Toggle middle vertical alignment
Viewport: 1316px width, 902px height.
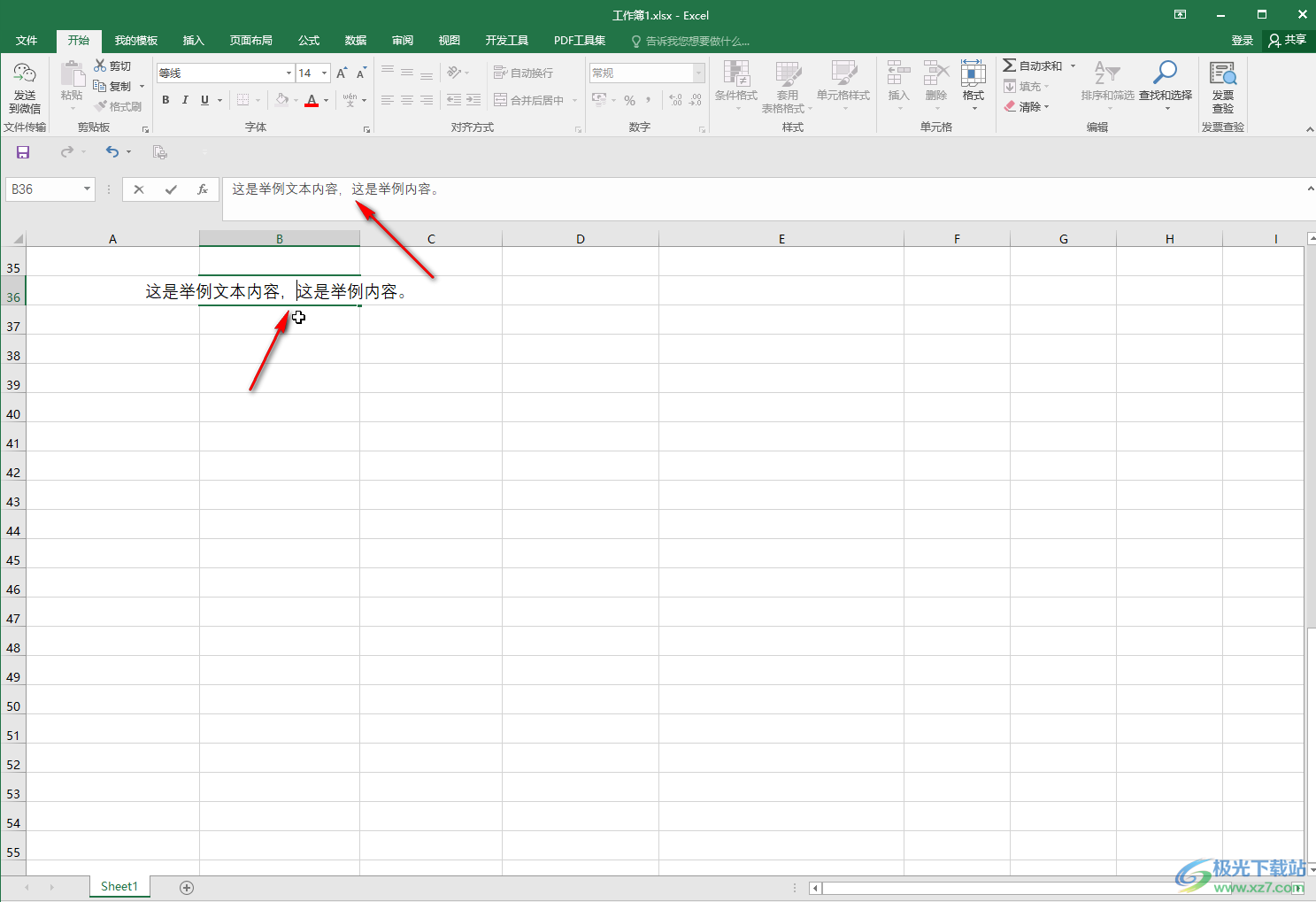(x=407, y=73)
